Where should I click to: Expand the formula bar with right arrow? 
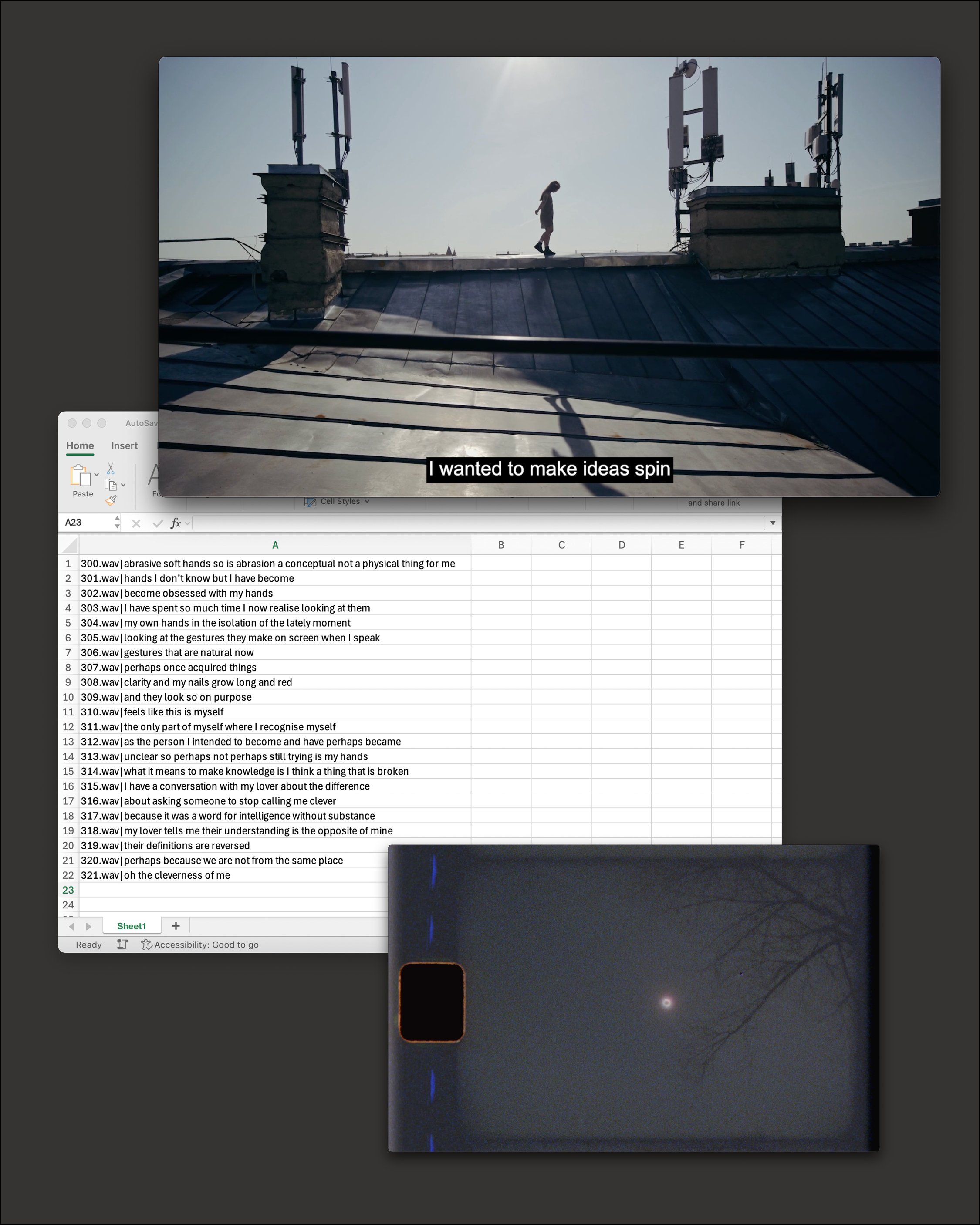[772, 523]
